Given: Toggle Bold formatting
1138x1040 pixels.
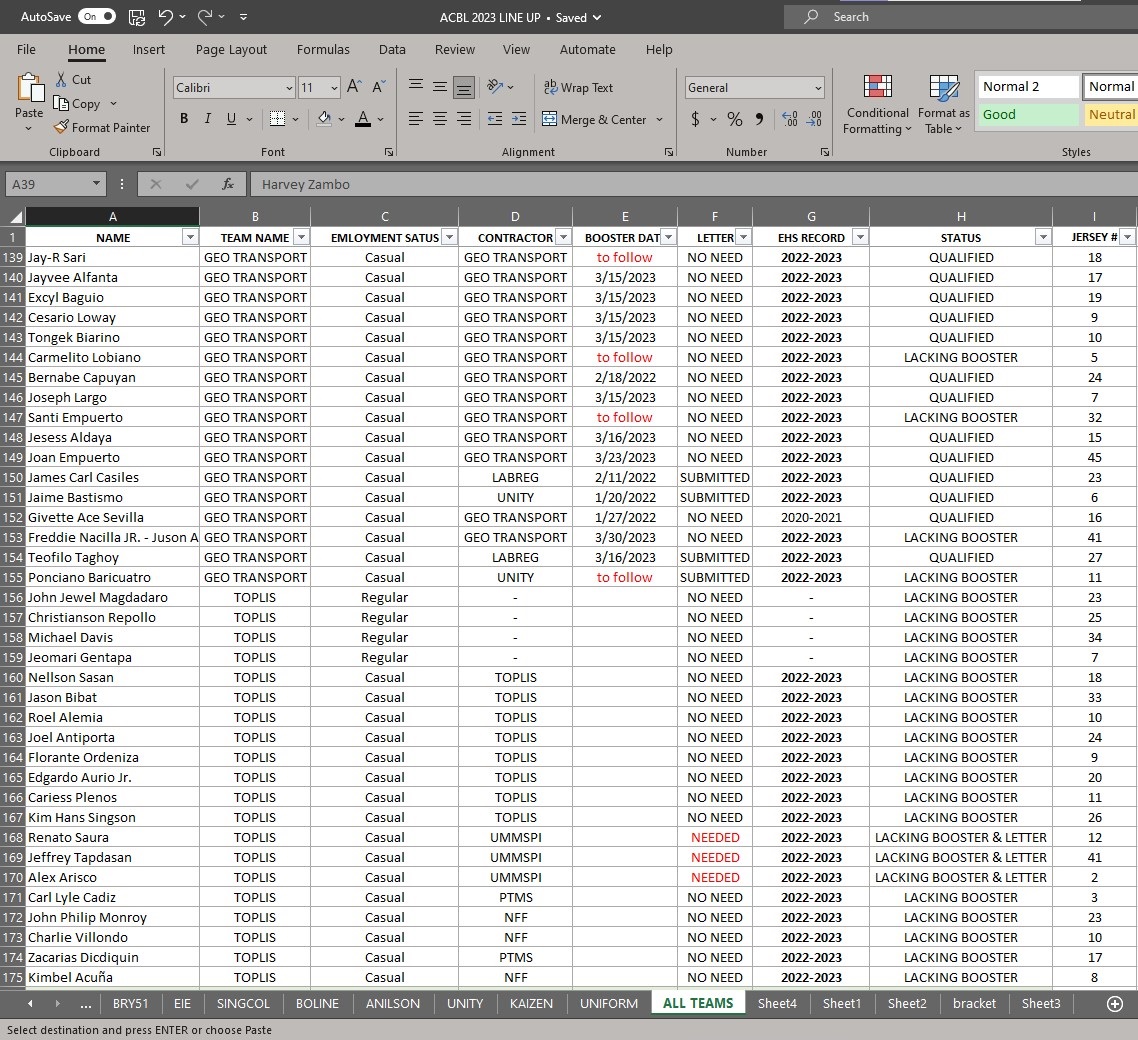Looking at the screenshot, I should coord(184,119).
